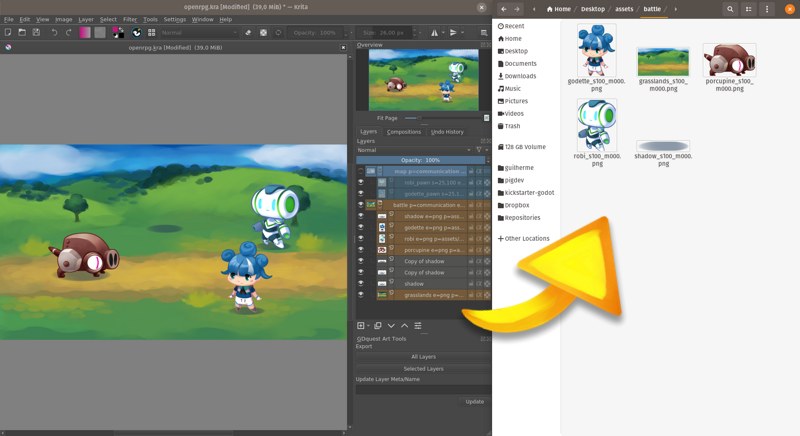
Task: Go forward in file manager
Action: (517, 9)
